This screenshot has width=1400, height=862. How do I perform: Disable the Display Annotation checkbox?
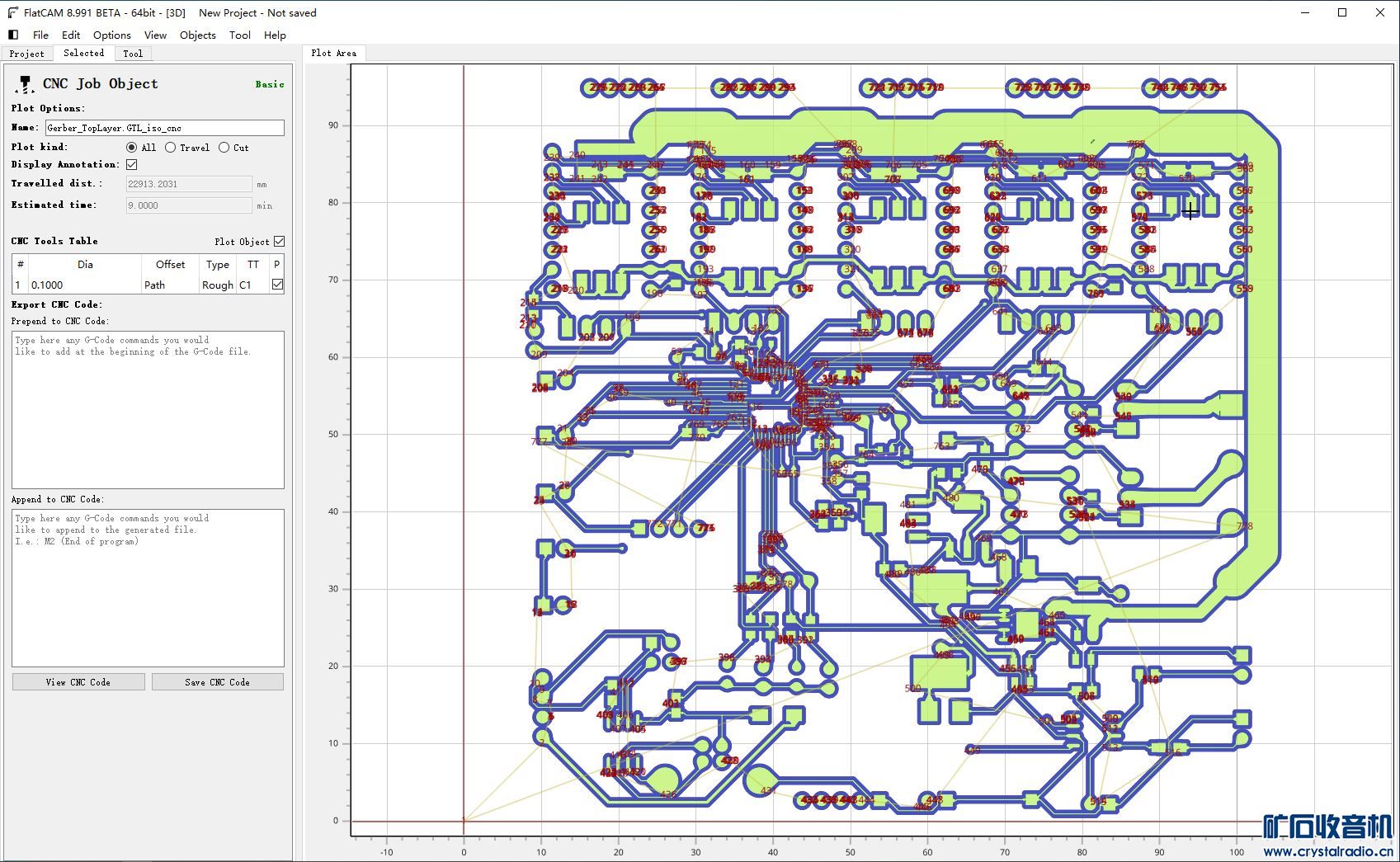coord(132,165)
